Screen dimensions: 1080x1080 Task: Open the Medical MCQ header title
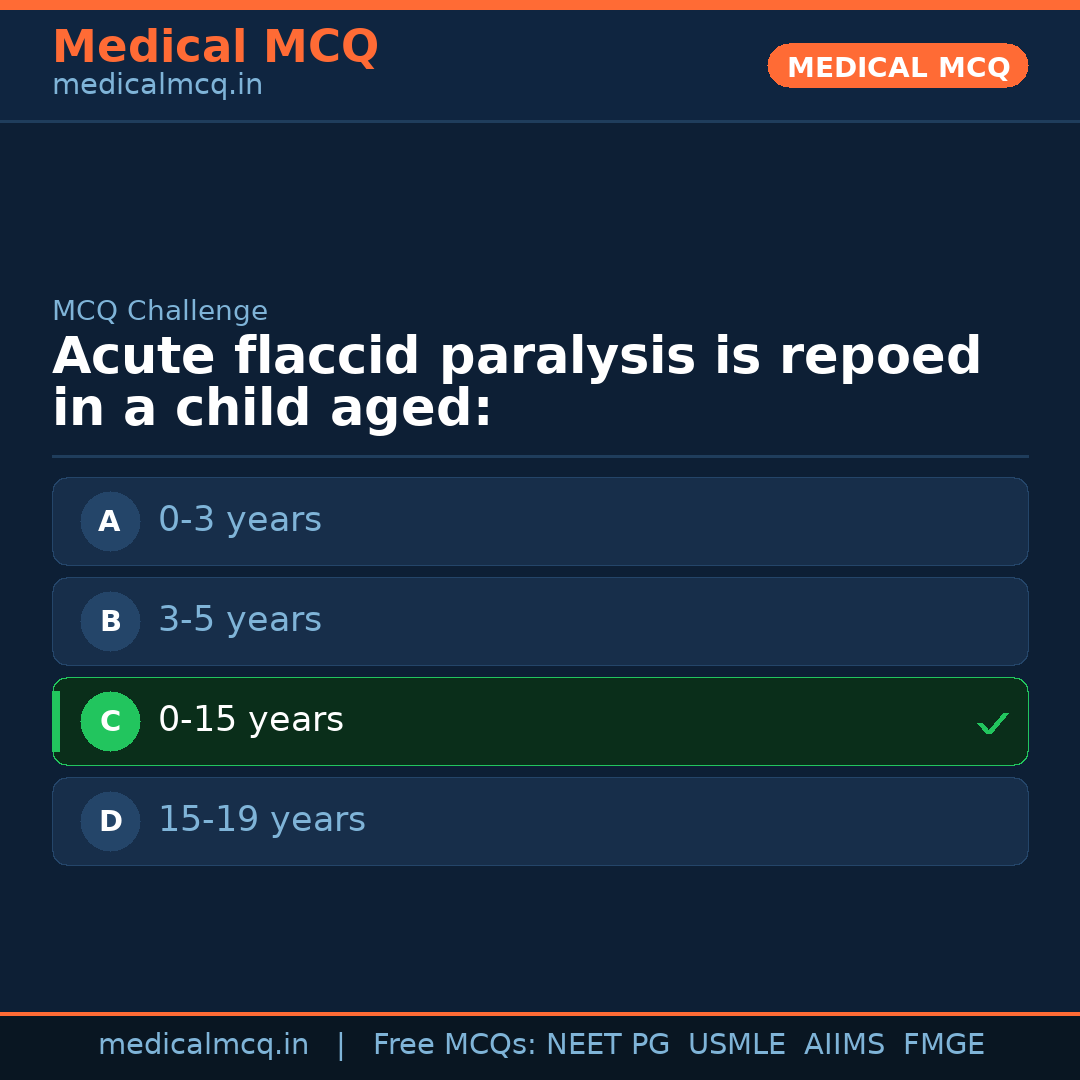click(215, 47)
